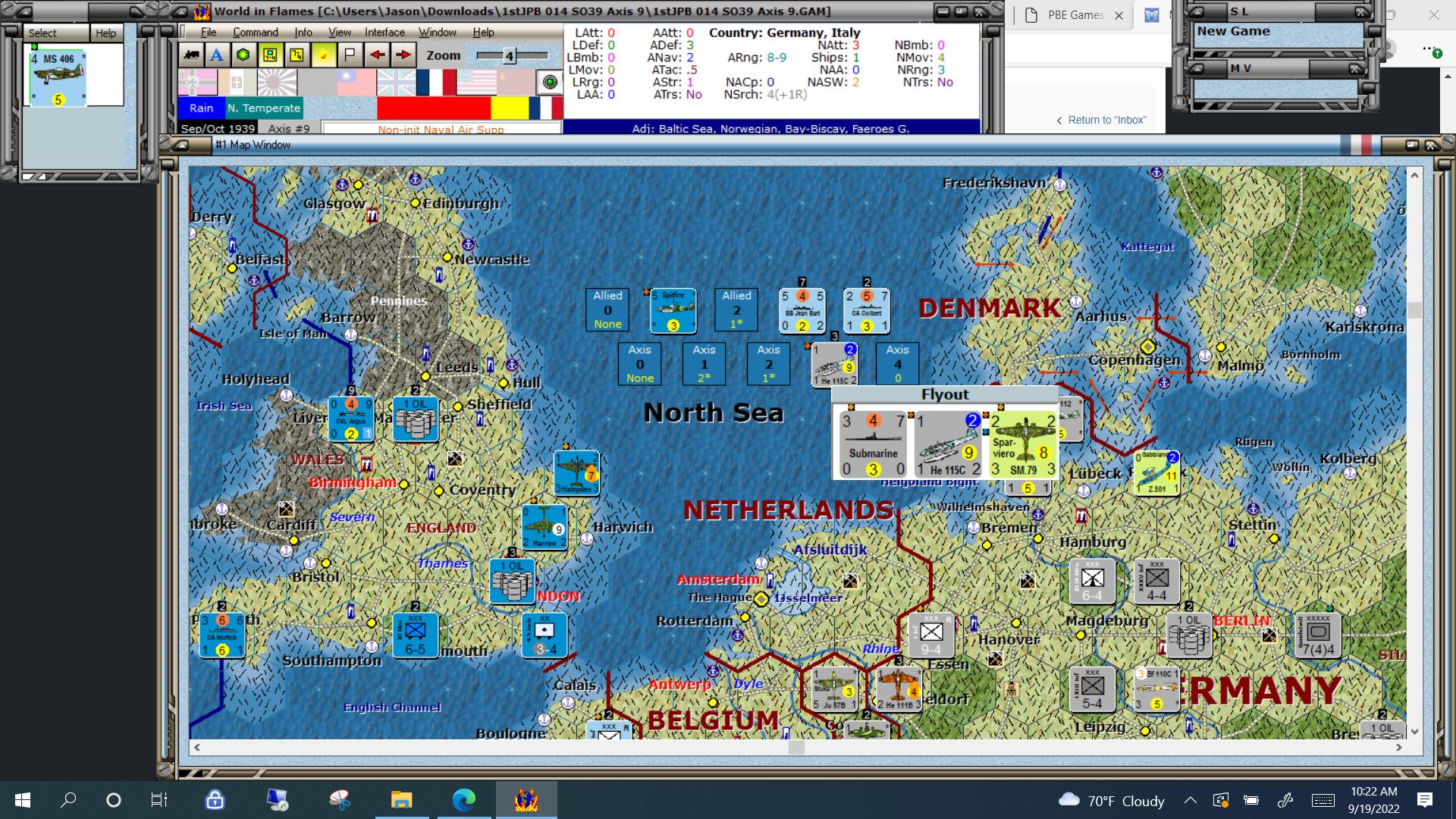Open the View menu
1456x819 pixels.
pos(340,32)
